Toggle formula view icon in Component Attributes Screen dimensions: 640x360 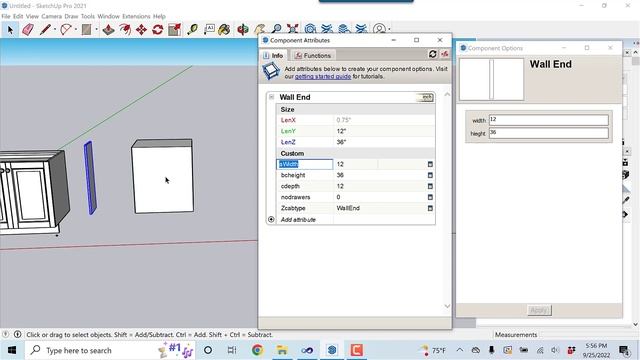[x=444, y=54]
